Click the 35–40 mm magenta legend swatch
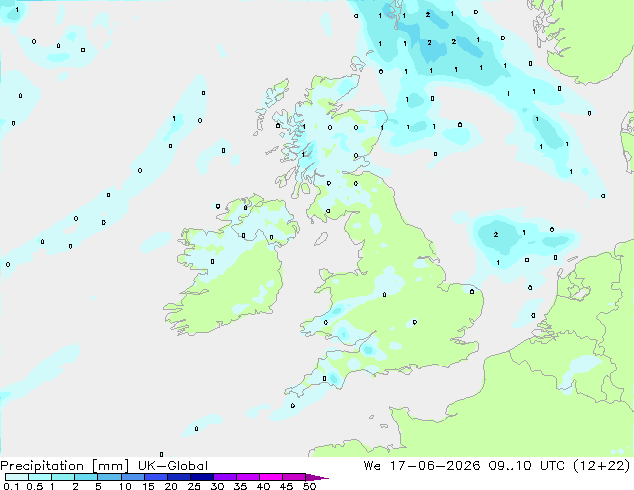The height and width of the screenshot is (490, 634). pyautogui.click(x=247, y=477)
